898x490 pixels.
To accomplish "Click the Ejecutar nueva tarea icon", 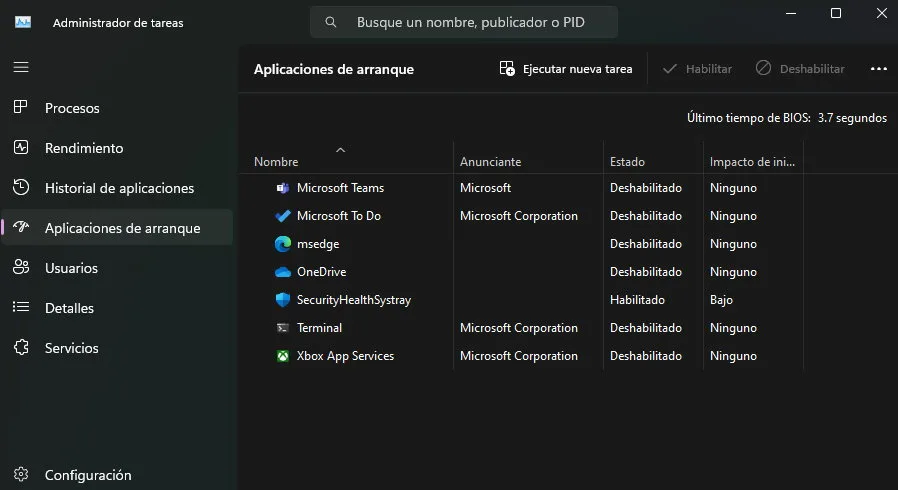I will (507, 69).
